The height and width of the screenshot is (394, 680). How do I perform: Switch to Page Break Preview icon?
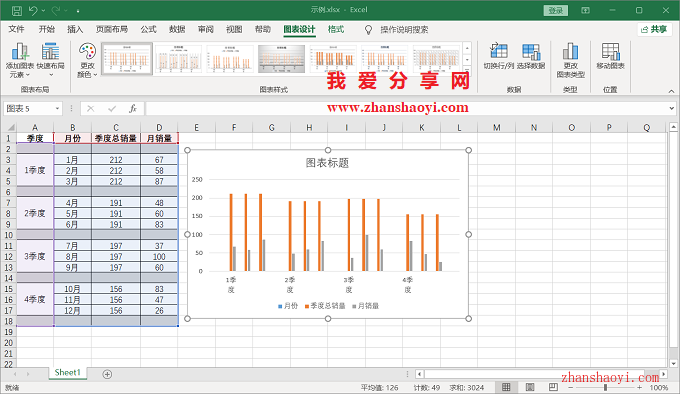coord(553,387)
